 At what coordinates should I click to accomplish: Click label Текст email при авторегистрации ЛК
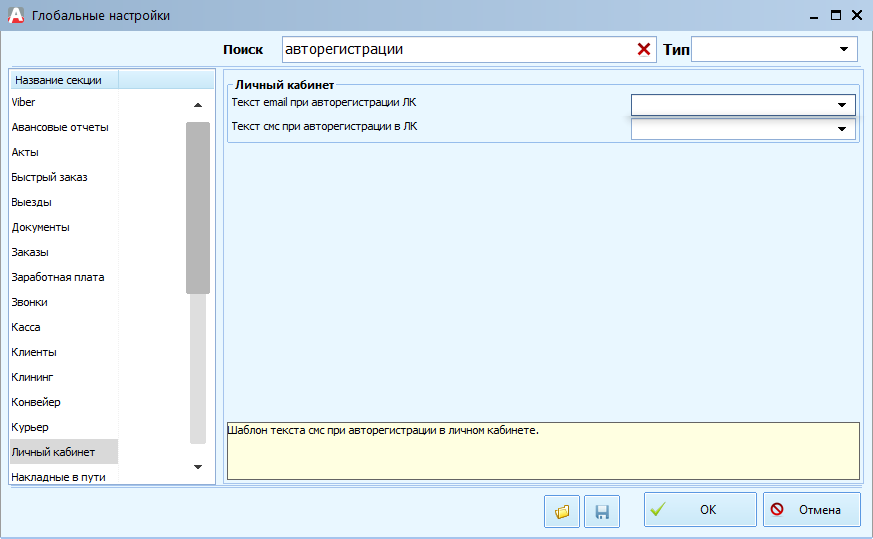pyautogui.click(x=323, y=102)
